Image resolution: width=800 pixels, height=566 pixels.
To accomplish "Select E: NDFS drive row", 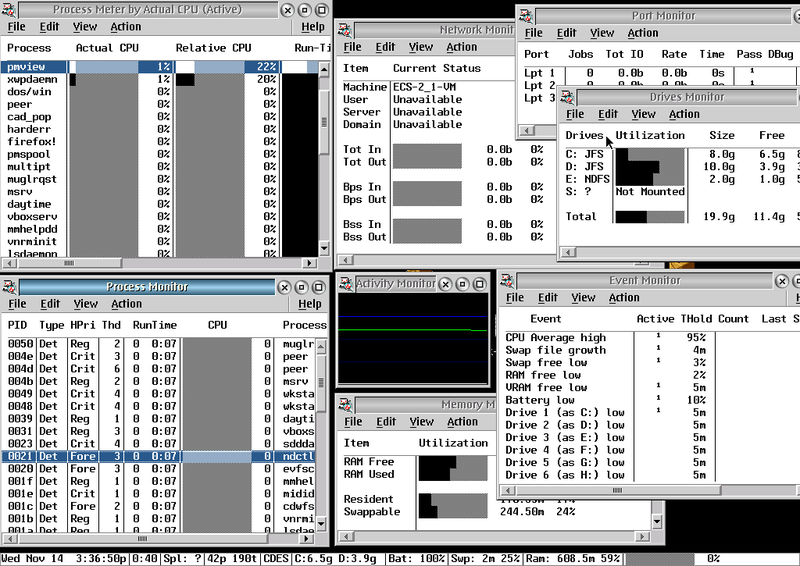I will [679, 179].
